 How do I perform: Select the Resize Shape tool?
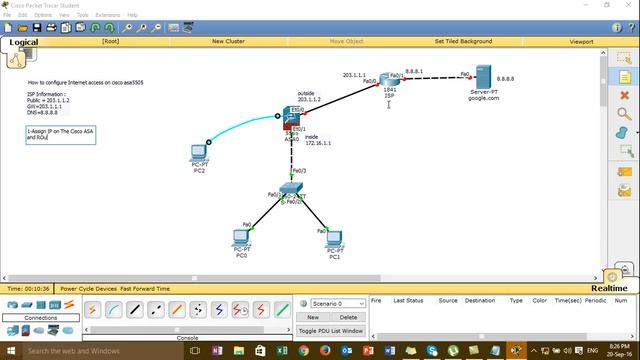pyautogui.click(x=626, y=151)
